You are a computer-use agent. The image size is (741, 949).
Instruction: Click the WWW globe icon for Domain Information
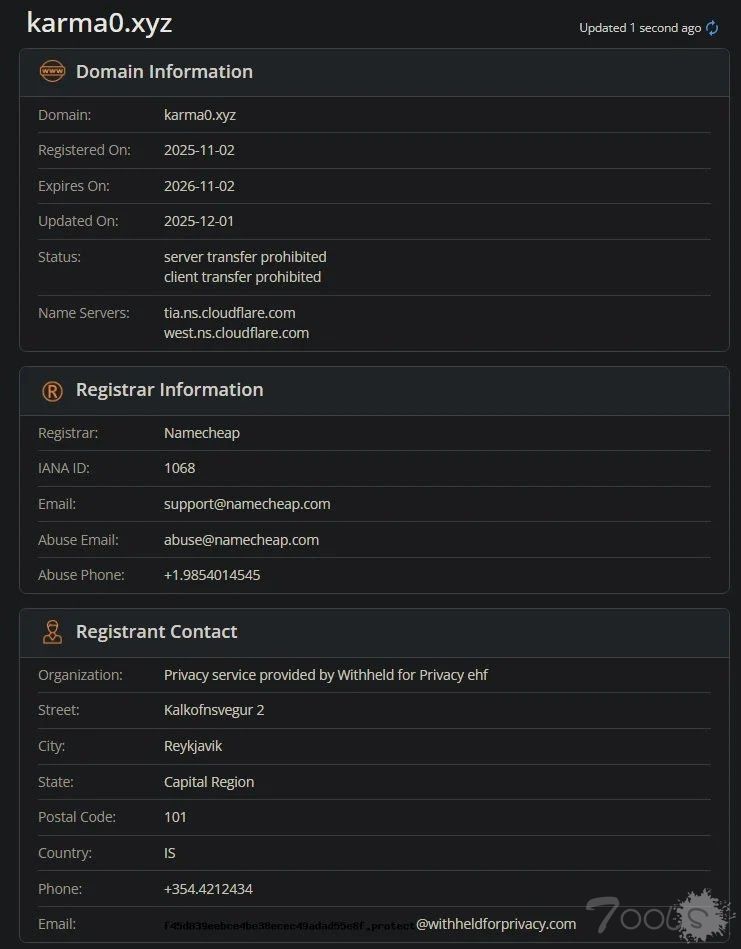[52, 72]
